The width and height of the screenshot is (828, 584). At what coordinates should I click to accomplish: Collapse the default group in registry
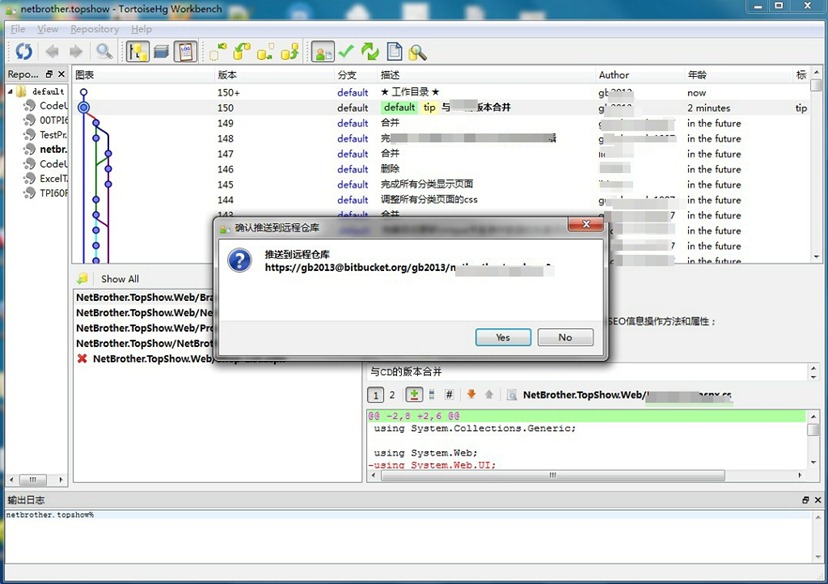[x=10, y=92]
